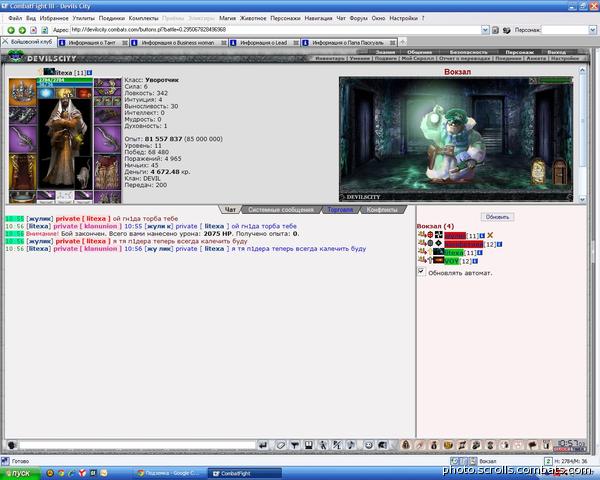Image resolution: width=600 pixels, height=480 pixels.
Task: Click Инвентарь link in game header
Action: 330,59
